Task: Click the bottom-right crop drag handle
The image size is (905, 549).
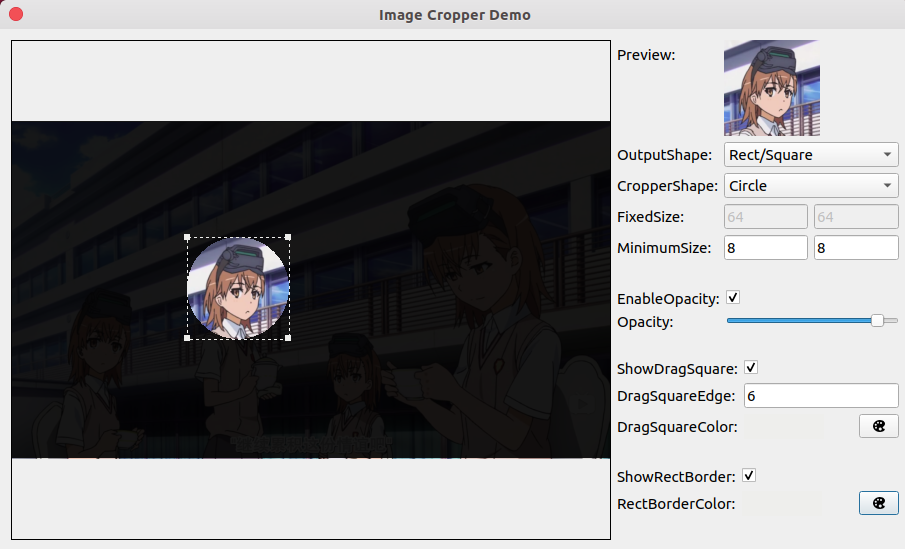Action: coord(288,338)
